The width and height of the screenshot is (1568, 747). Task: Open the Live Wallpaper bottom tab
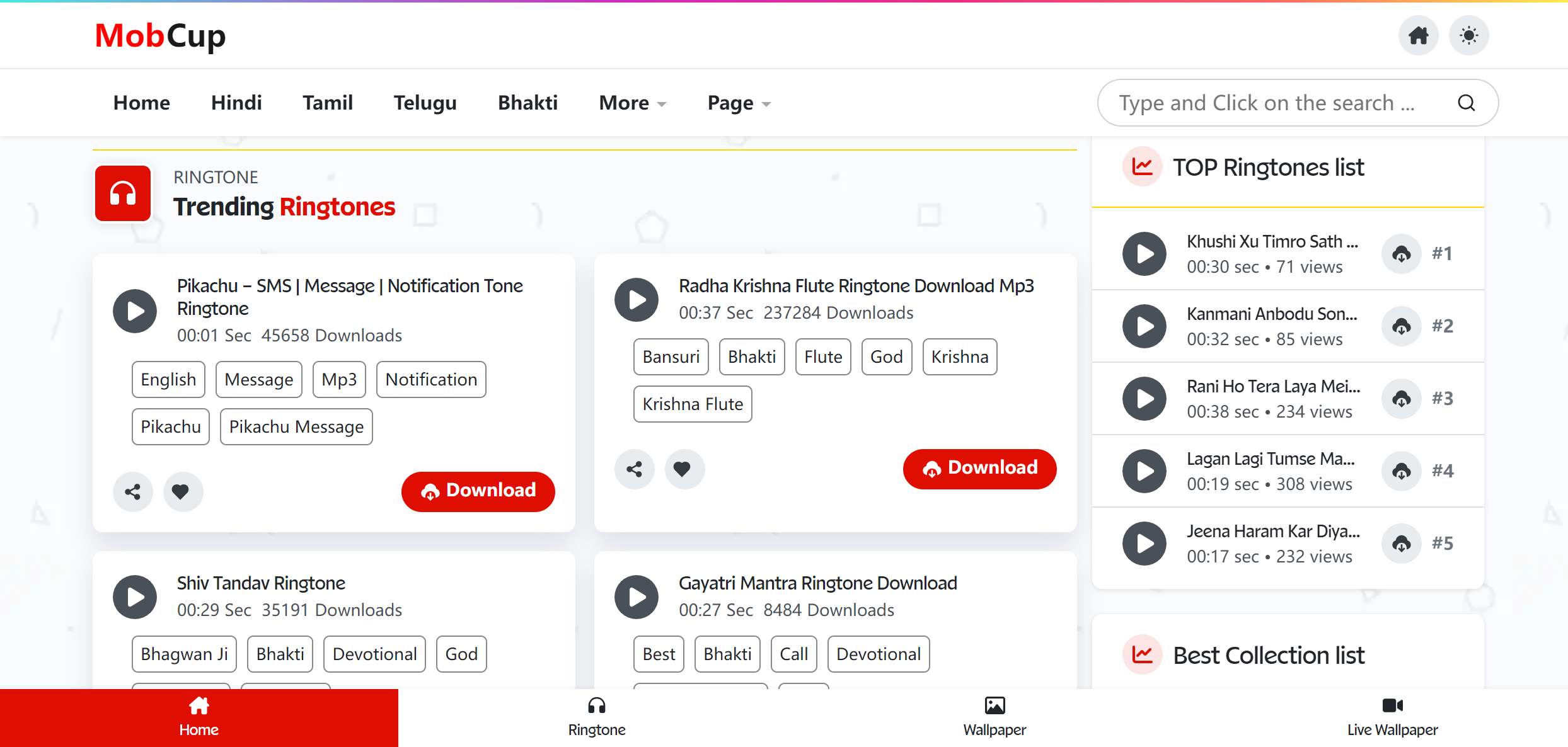(1392, 717)
